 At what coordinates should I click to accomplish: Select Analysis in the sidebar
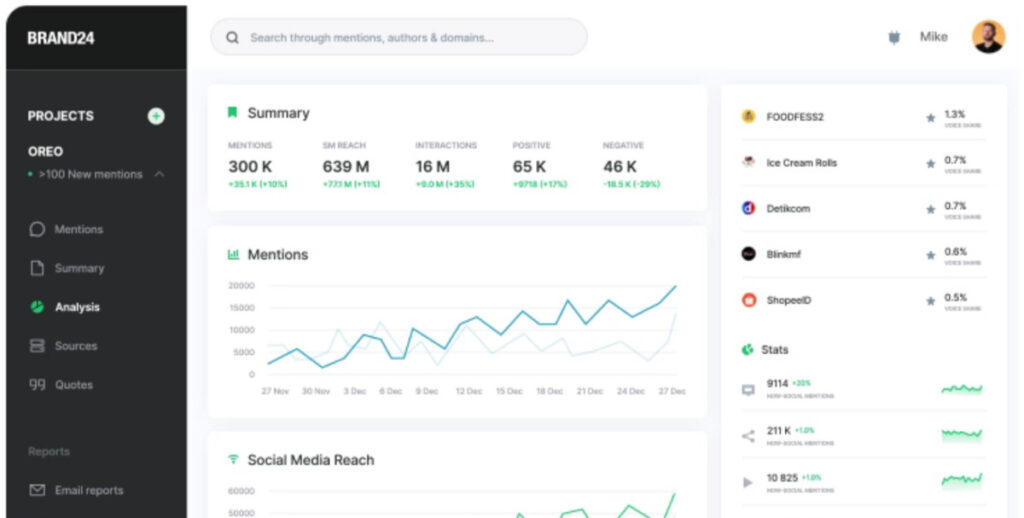click(77, 307)
